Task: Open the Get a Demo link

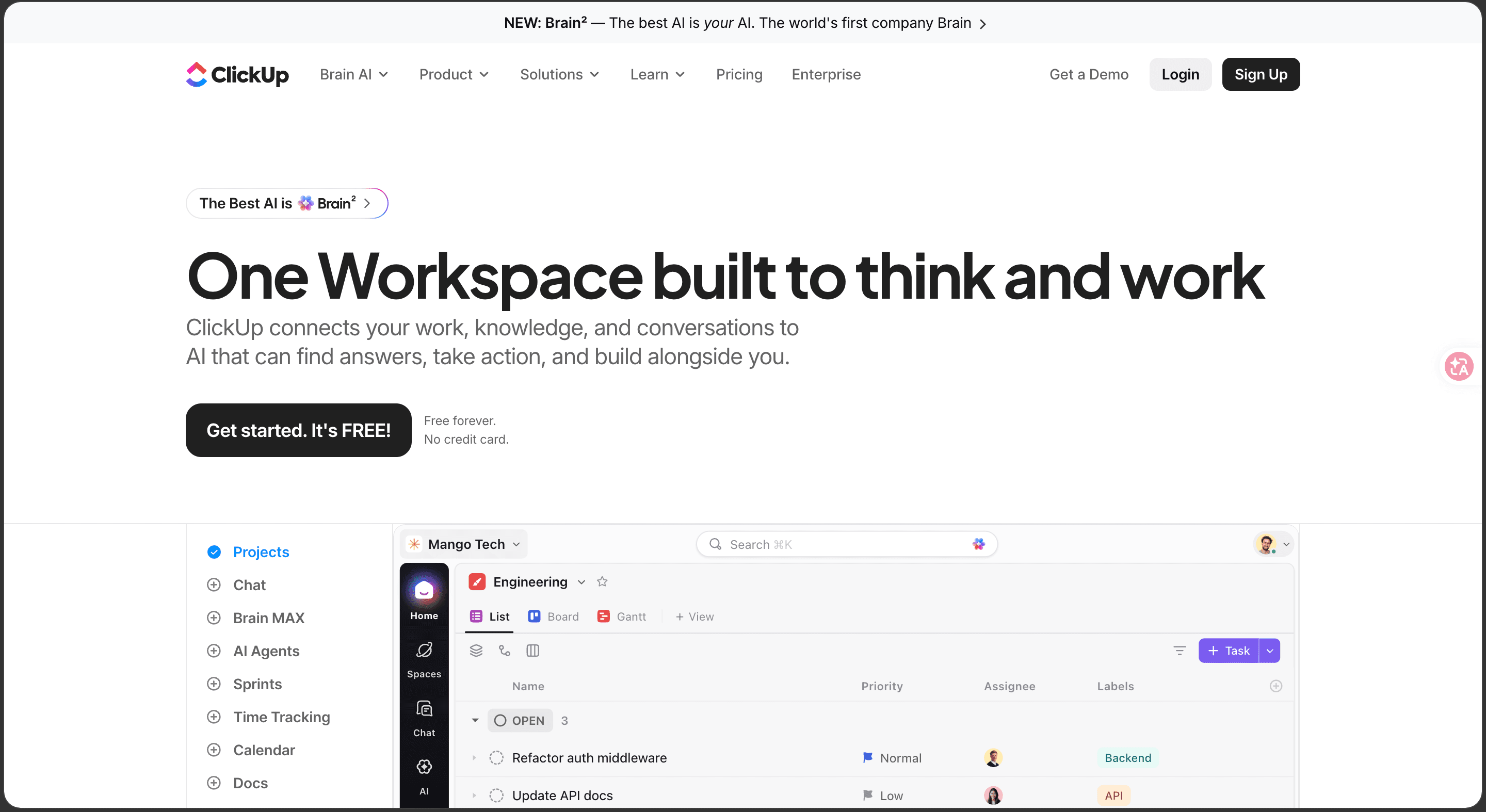Action: [1089, 74]
